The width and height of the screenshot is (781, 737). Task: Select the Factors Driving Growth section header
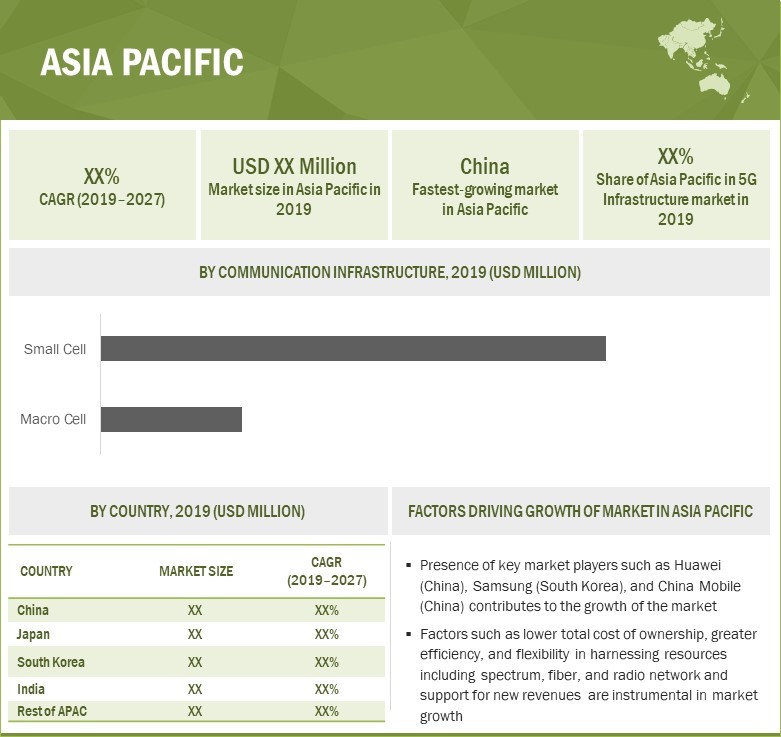click(580, 511)
